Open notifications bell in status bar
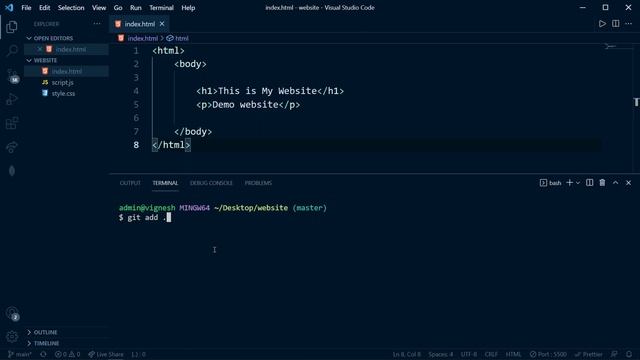Viewport: 640px width, 360px height. (x=629, y=354)
